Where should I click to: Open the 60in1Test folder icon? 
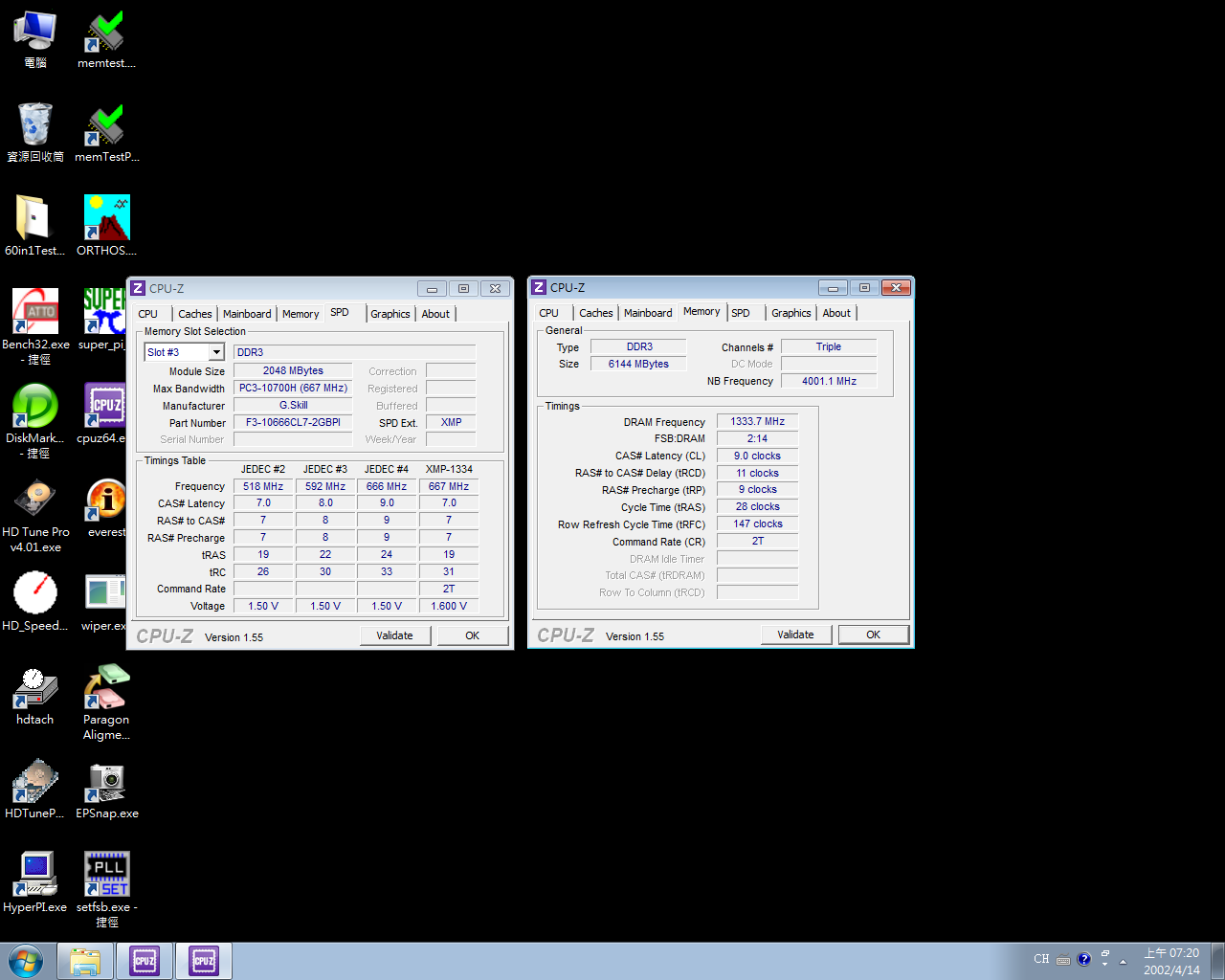(x=34, y=226)
